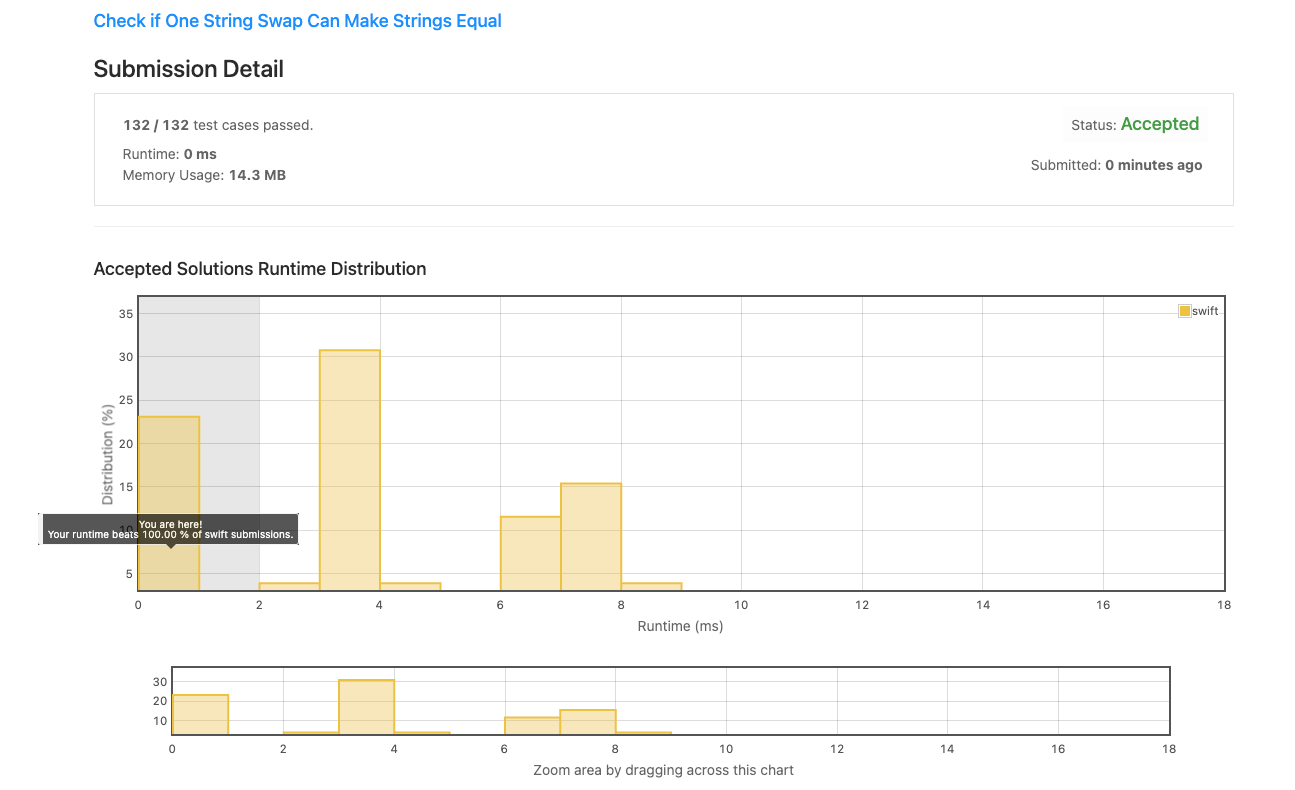The width and height of the screenshot is (1295, 790).
Task: Click the 3–4 bar in the overview zoom chart
Action: click(x=366, y=707)
